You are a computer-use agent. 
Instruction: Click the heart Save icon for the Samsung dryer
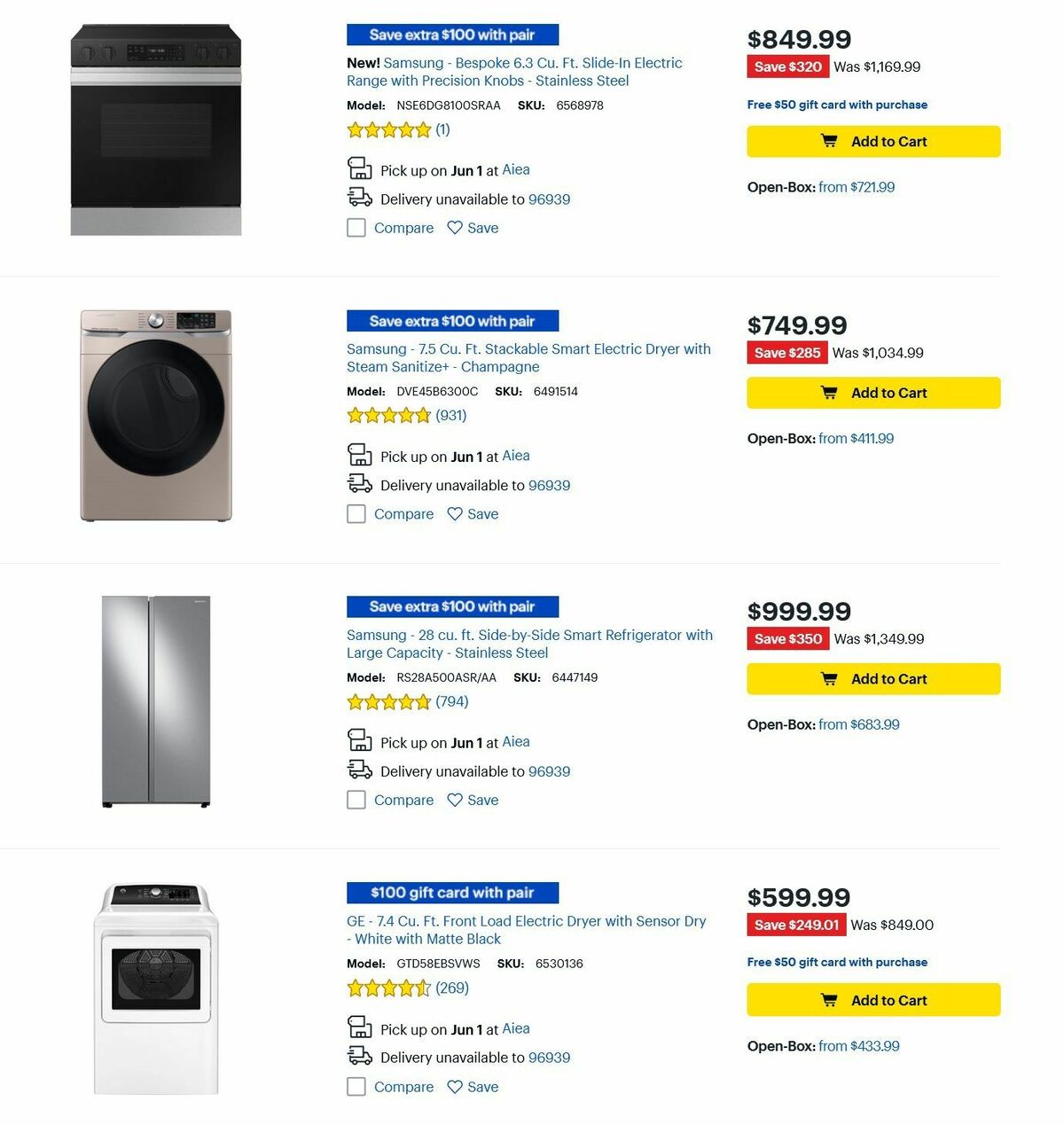(454, 514)
